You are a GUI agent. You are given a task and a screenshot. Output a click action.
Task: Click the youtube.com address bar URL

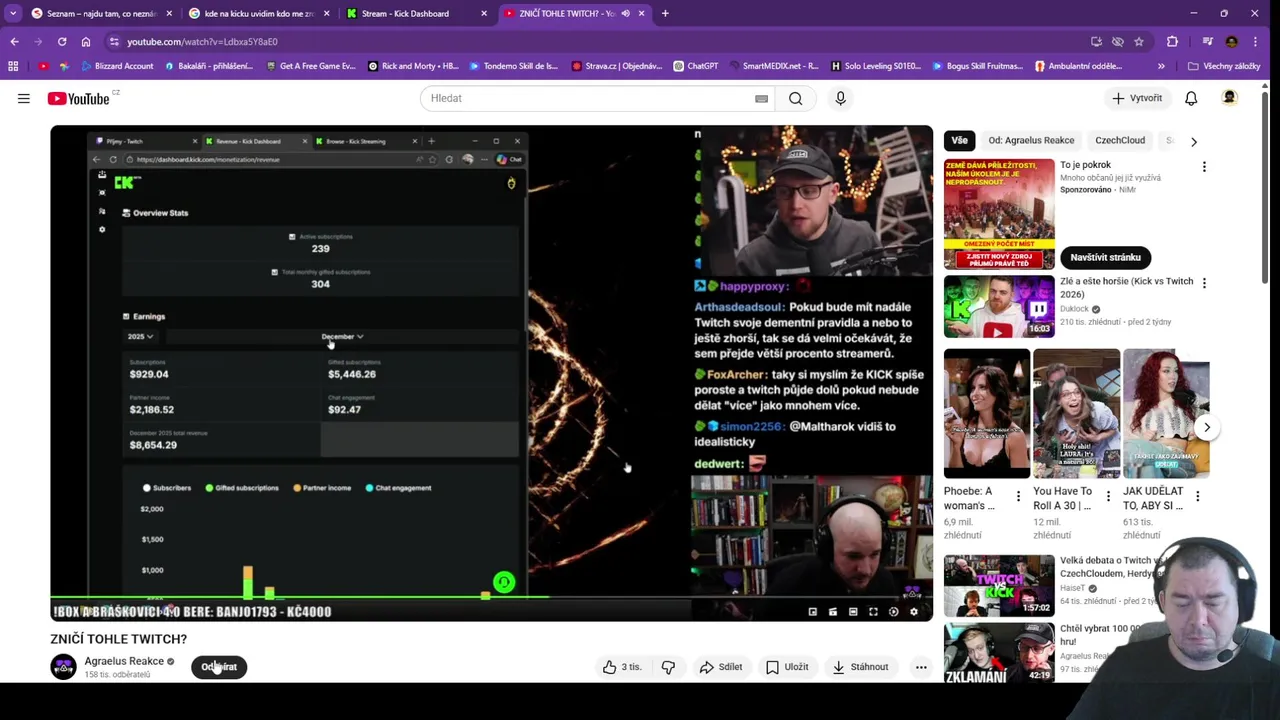point(202,41)
